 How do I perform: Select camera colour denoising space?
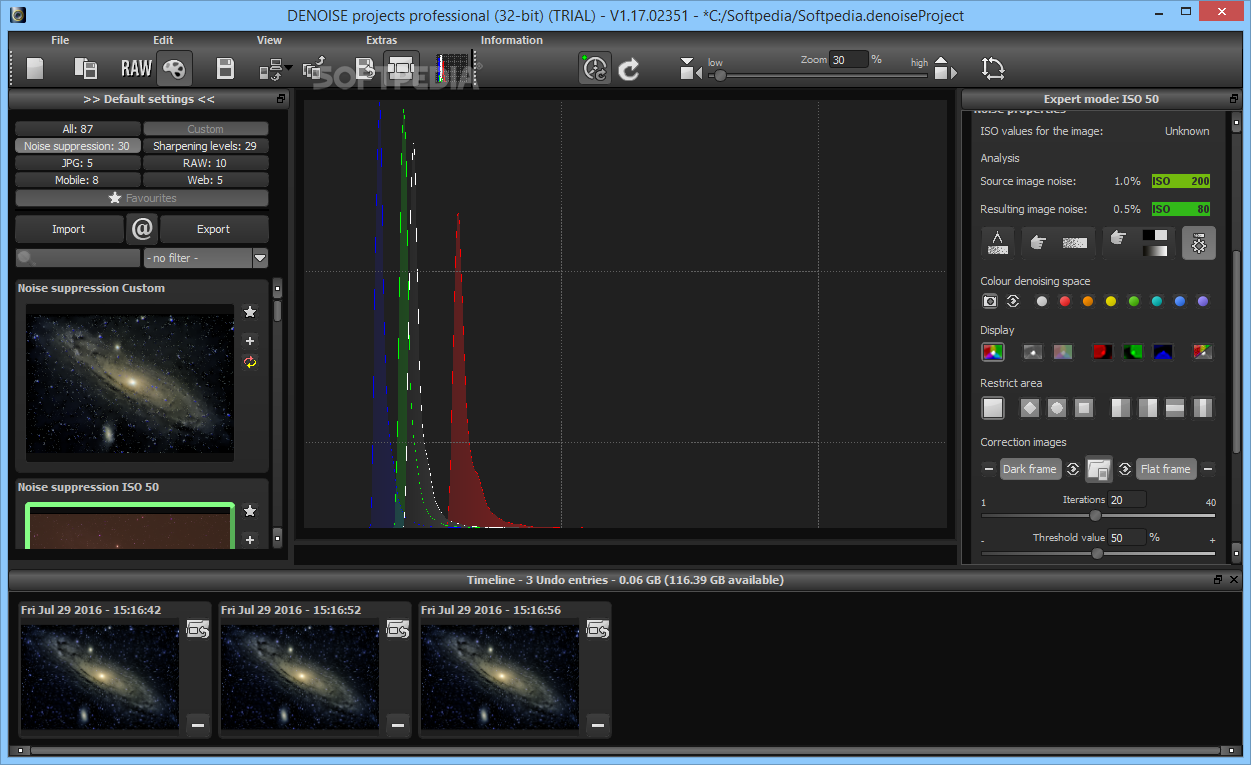click(989, 301)
